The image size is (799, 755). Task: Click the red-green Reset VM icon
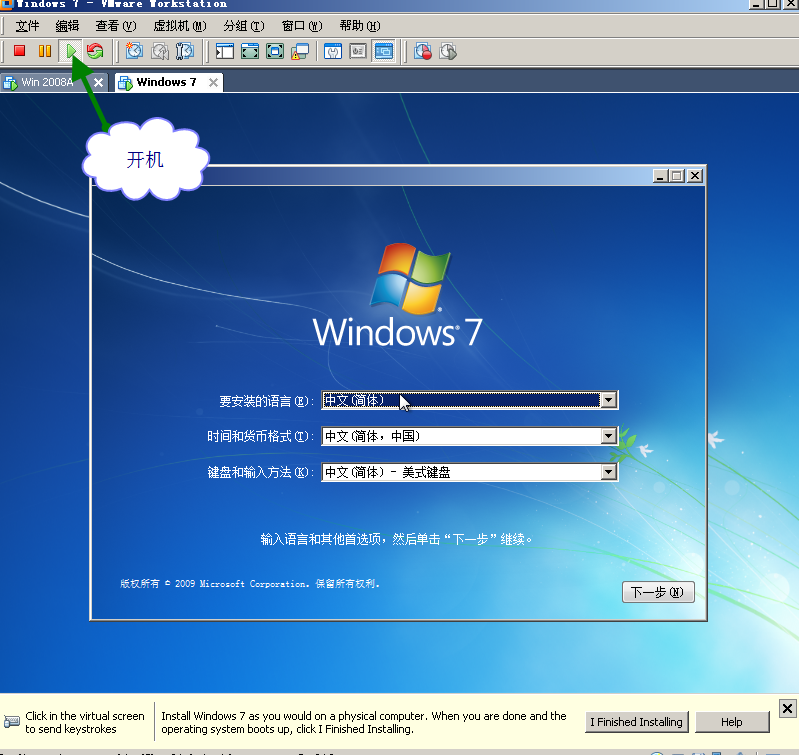[x=95, y=51]
